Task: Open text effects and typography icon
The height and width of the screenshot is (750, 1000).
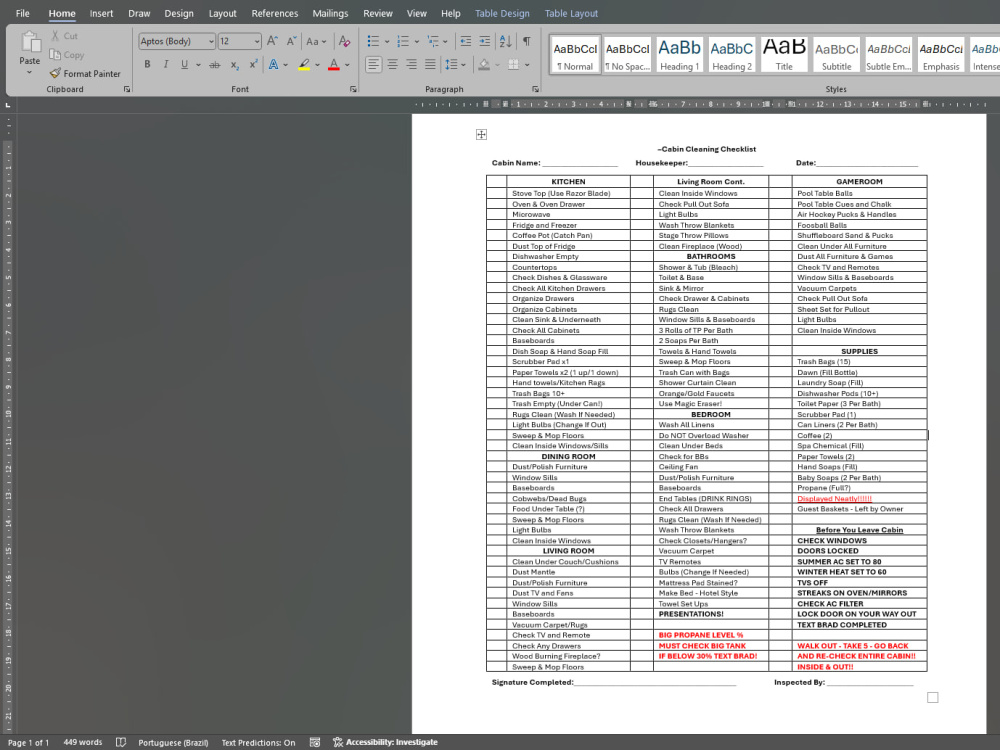Action: (x=273, y=64)
